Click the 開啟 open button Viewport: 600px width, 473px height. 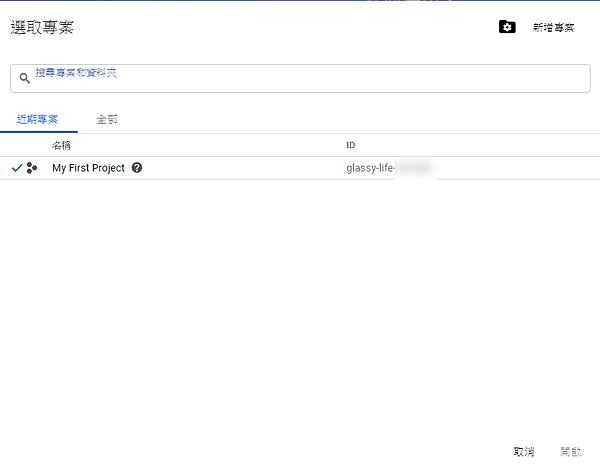pyautogui.click(x=571, y=452)
